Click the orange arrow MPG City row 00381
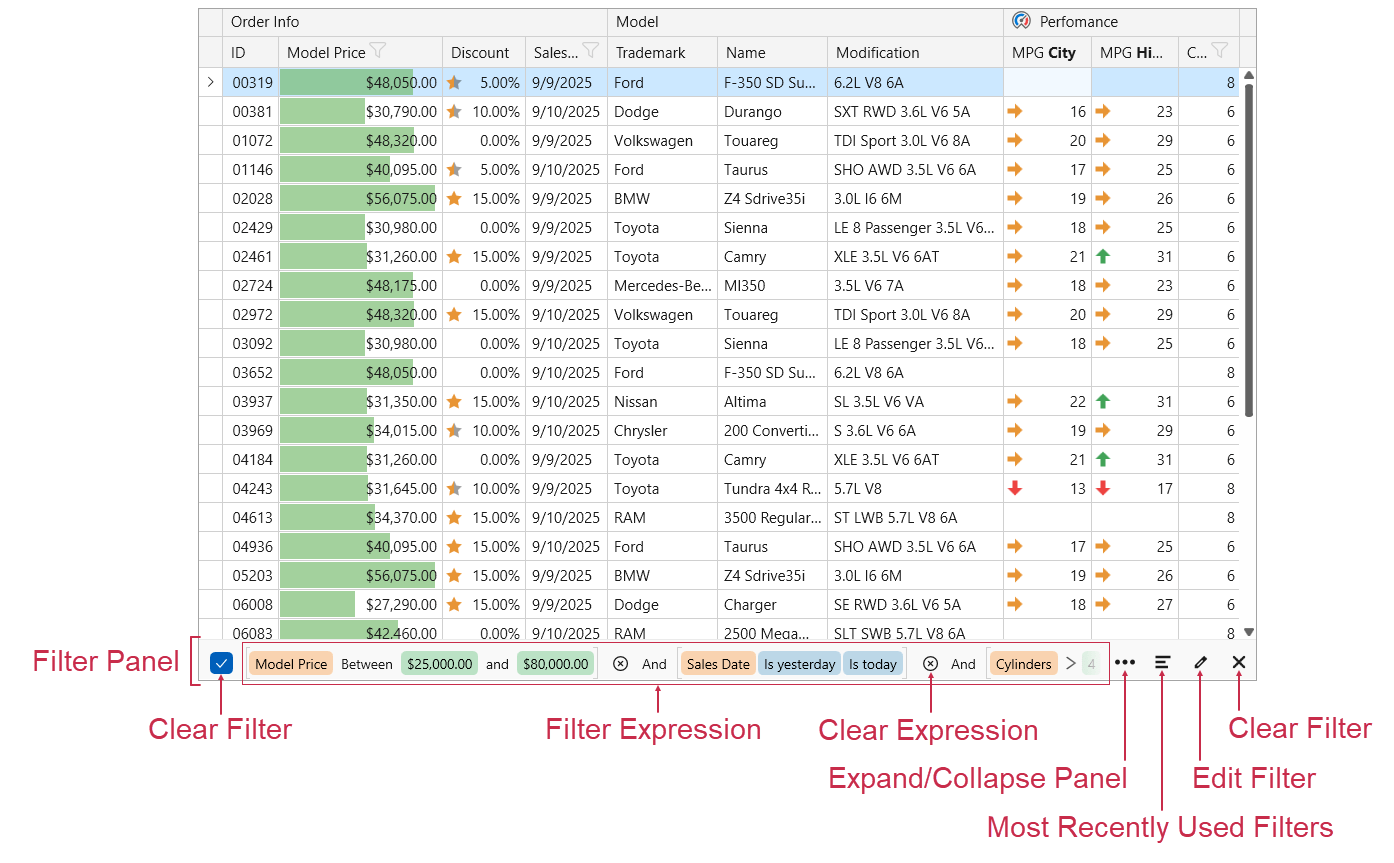The image size is (1394, 863). pyautogui.click(x=1015, y=111)
